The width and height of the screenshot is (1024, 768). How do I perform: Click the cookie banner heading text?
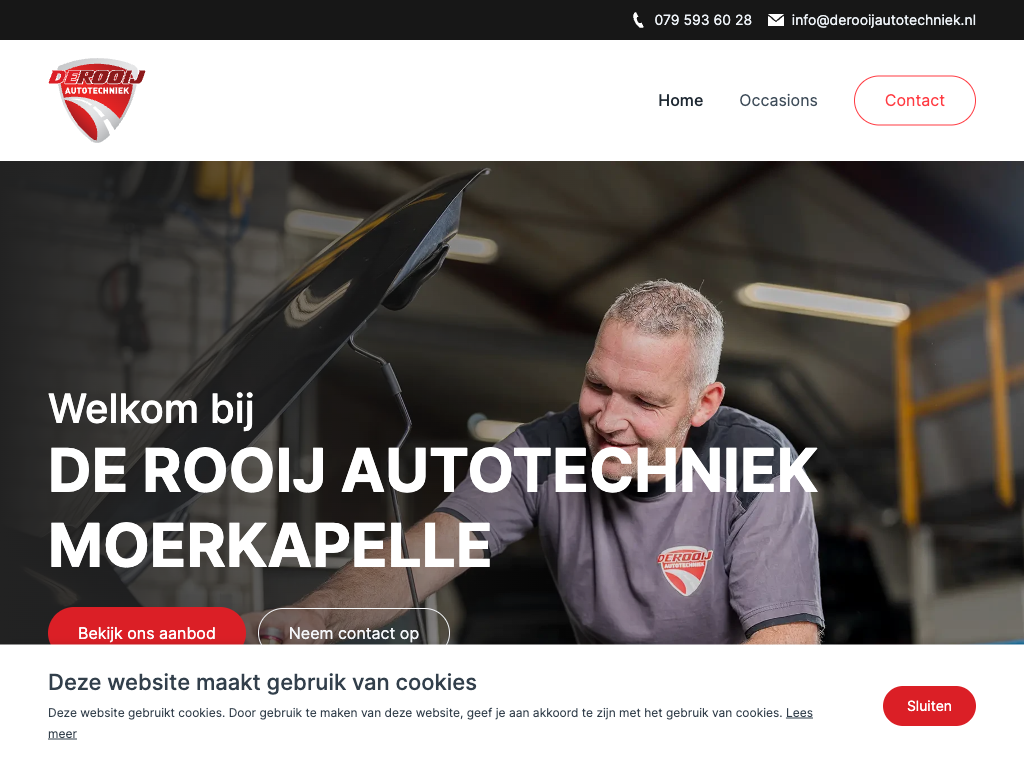[263, 682]
